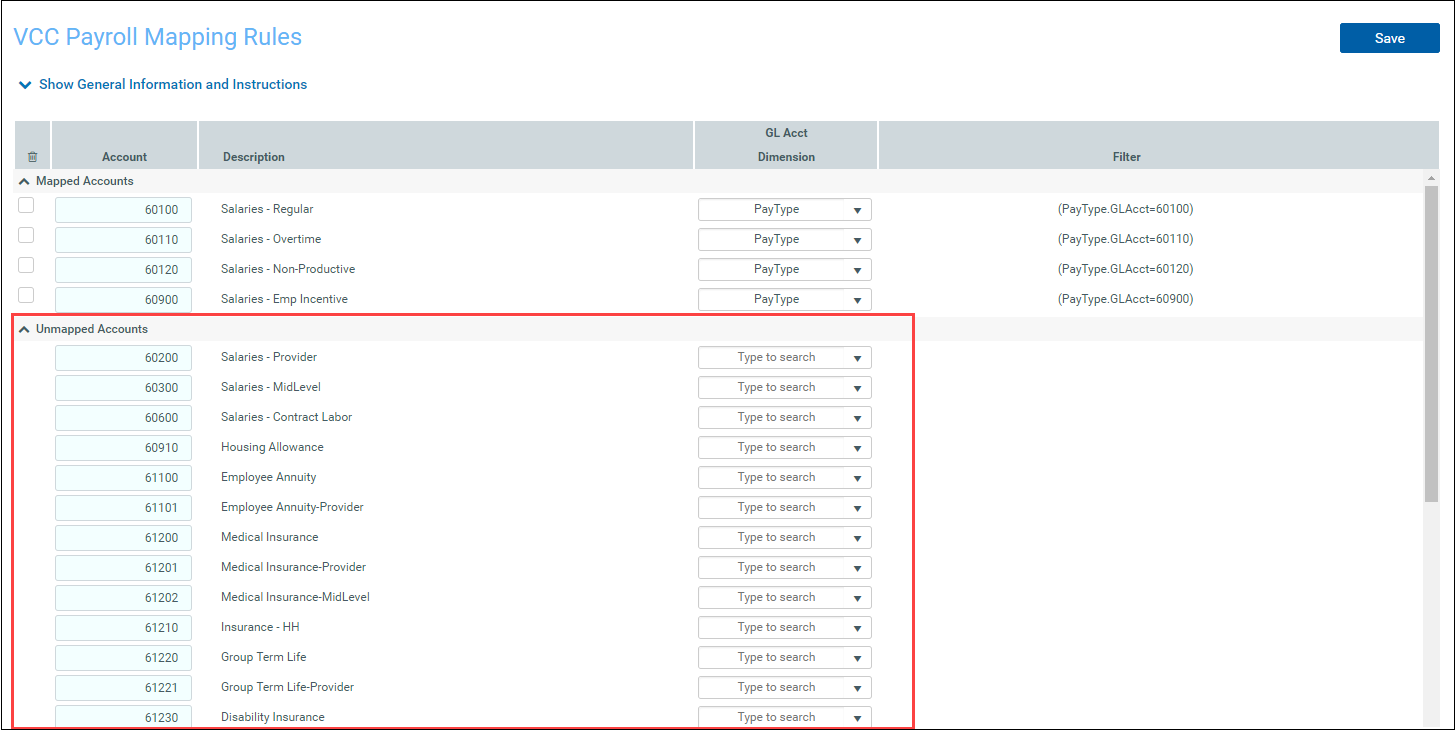
Task: Collapse the Mapped Accounts section
Action: click(24, 182)
